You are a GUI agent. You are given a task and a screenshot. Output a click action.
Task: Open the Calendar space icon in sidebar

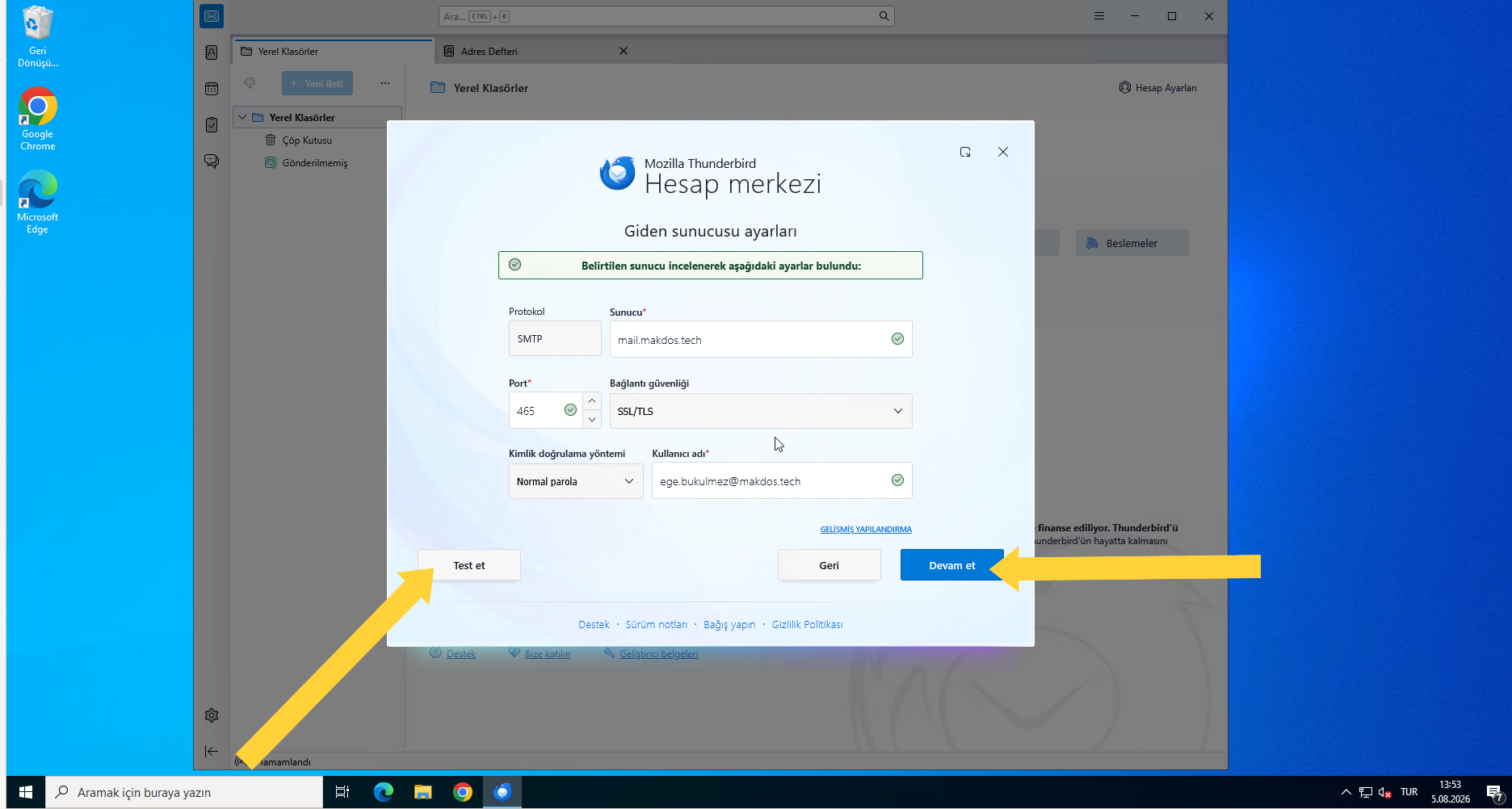coord(212,89)
